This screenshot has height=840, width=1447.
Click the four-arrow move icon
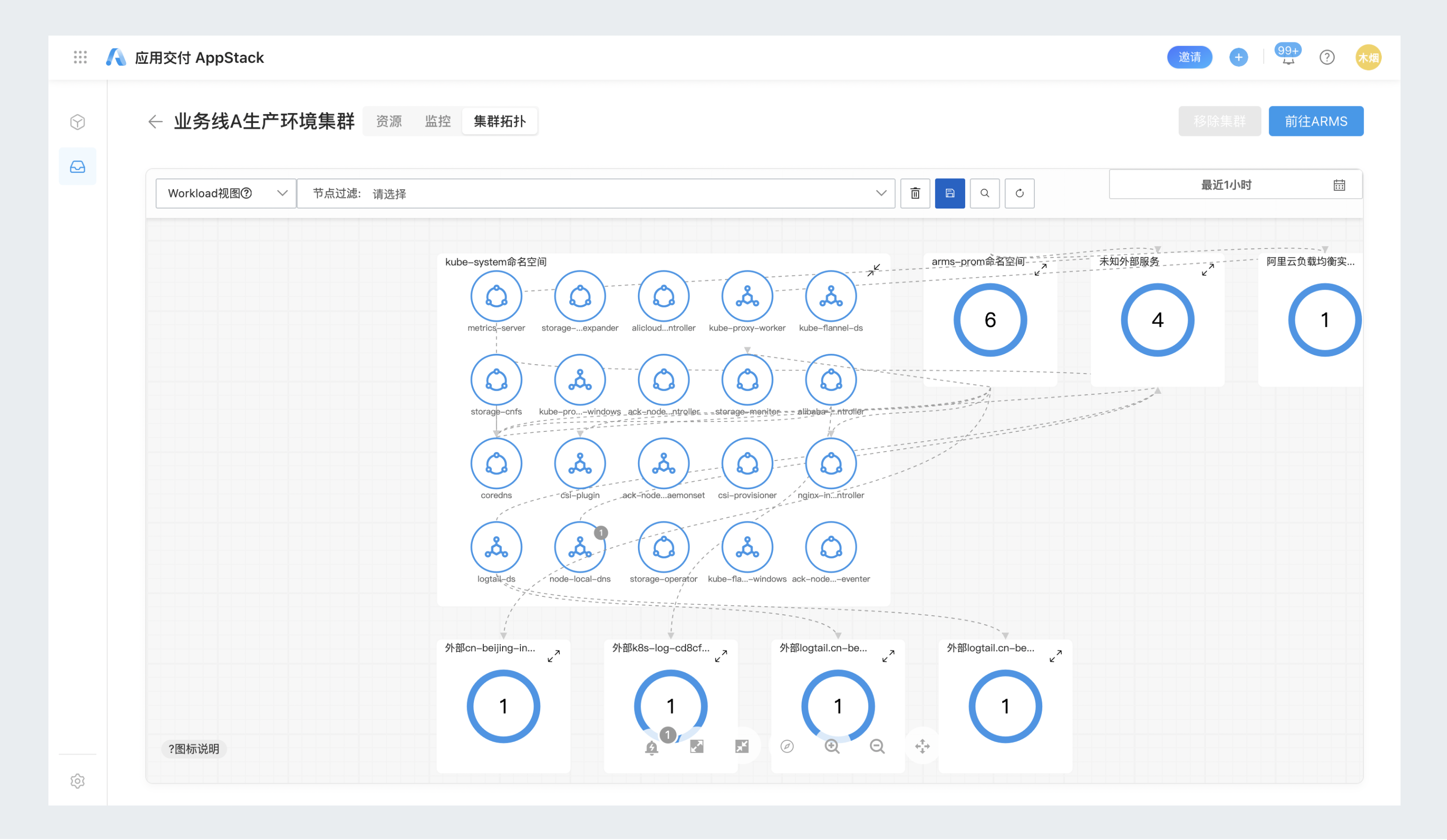click(922, 747)
